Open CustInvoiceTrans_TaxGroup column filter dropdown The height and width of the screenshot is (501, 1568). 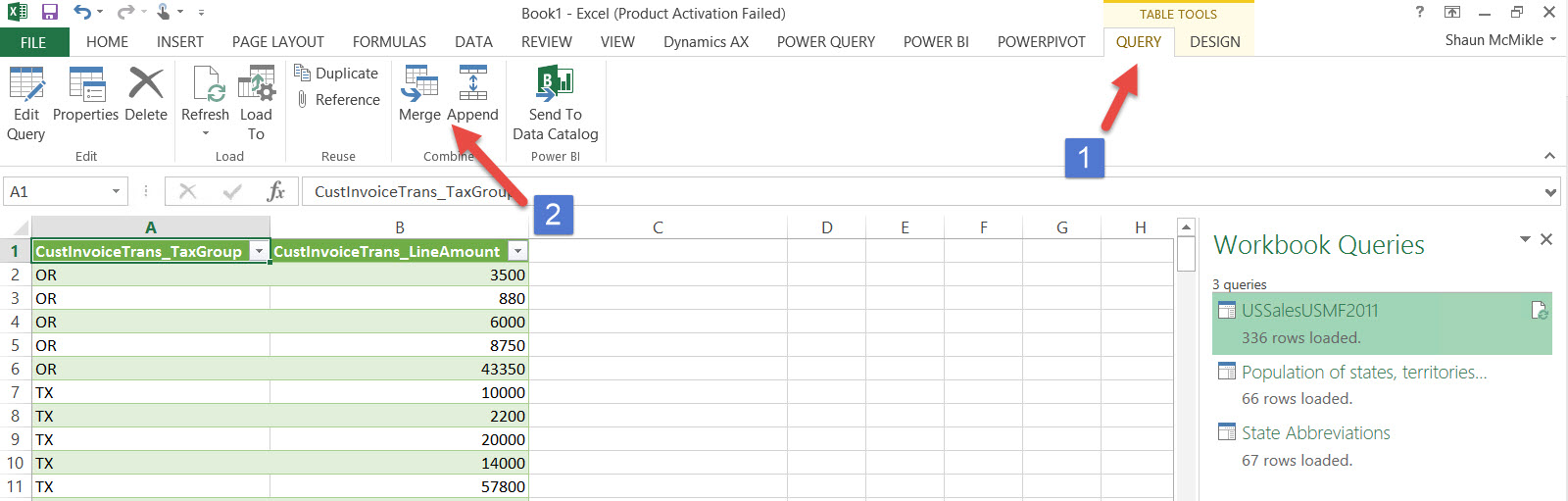259,252
